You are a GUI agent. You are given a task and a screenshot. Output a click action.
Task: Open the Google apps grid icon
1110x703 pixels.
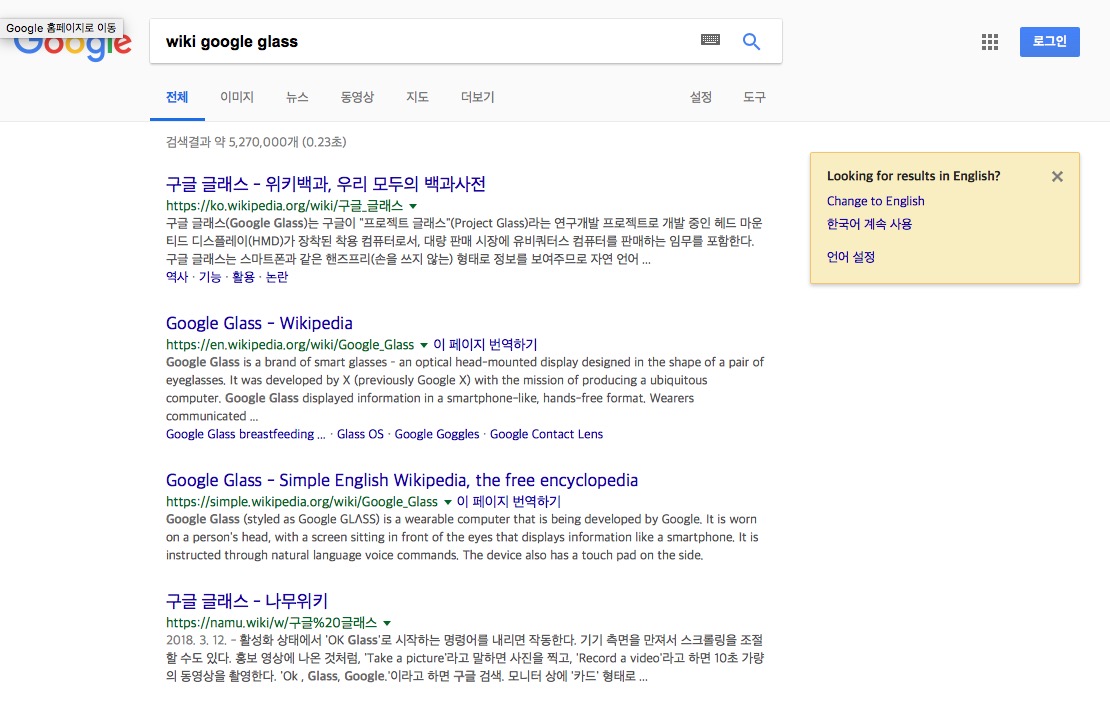click(990, 42)
